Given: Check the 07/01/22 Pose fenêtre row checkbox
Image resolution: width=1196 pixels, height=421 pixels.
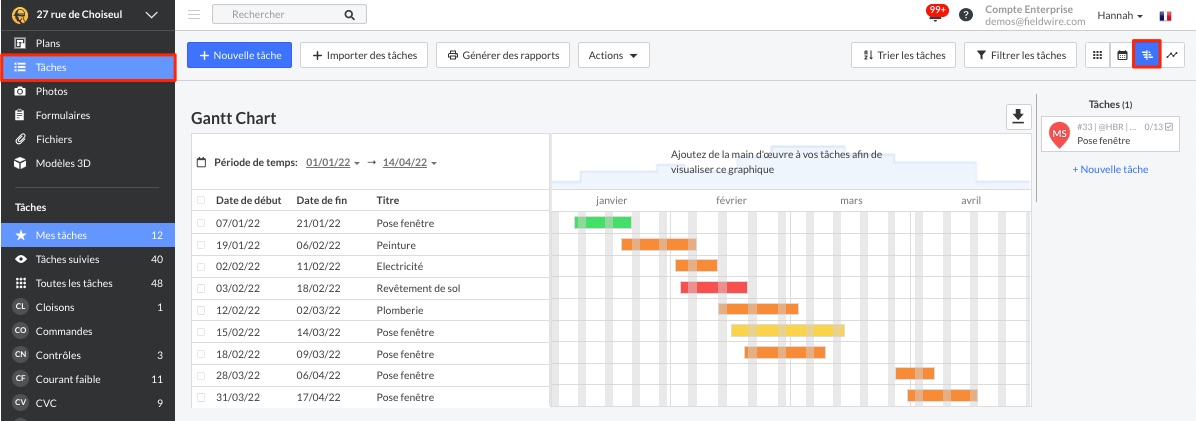Looking at the screenshot, I should coord(201,223).
